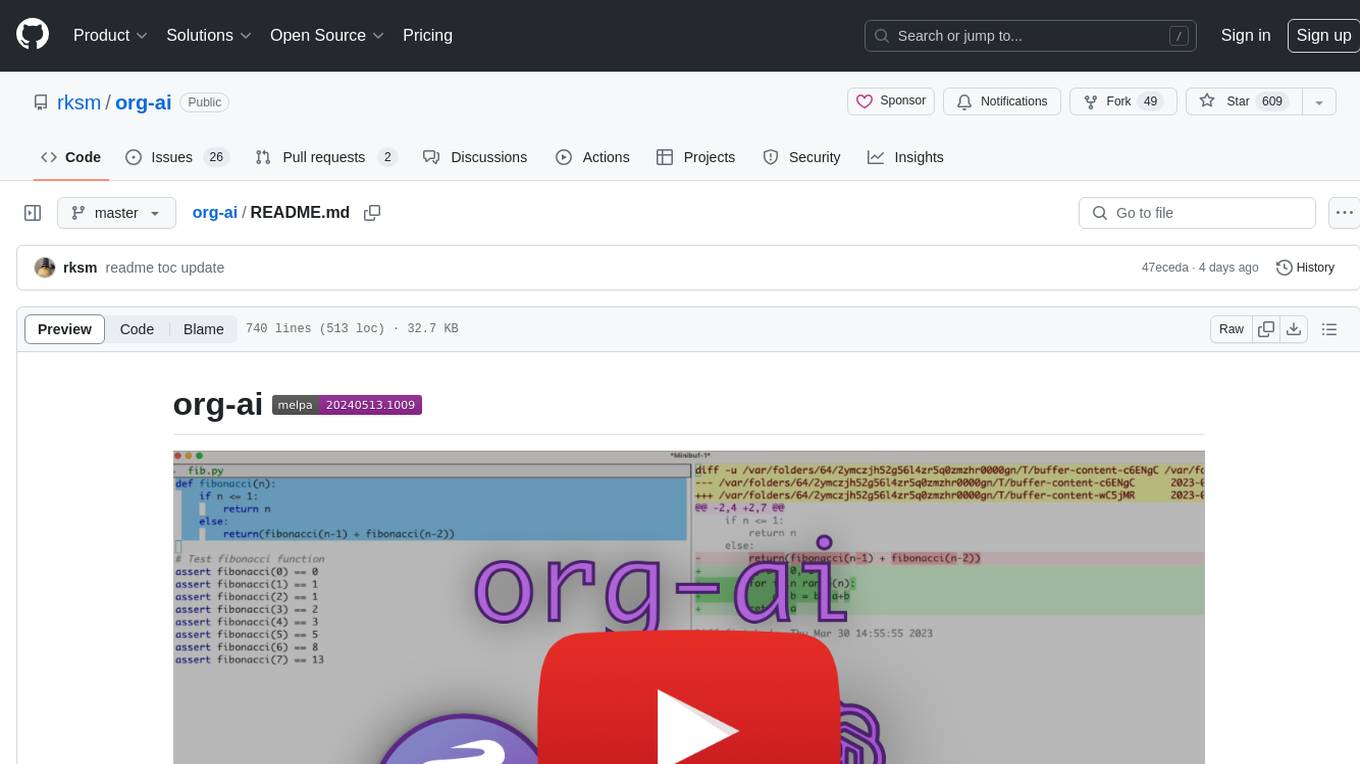Go to org-ai breadcrumb root
The image size is (1360, 764).
point(215,213)
